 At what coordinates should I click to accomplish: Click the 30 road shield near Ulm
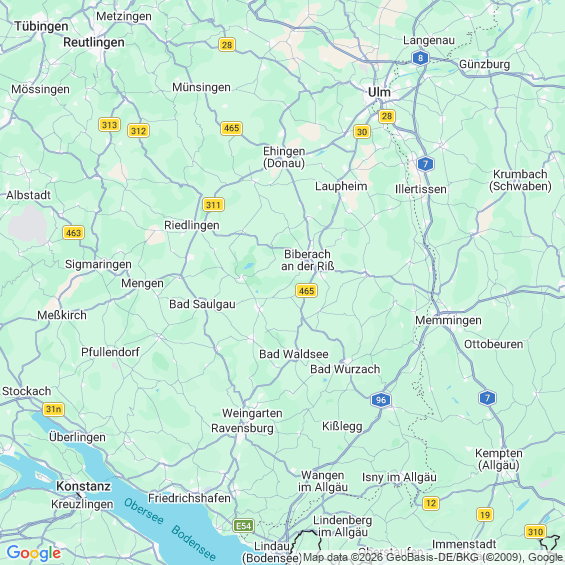(362, 132)
